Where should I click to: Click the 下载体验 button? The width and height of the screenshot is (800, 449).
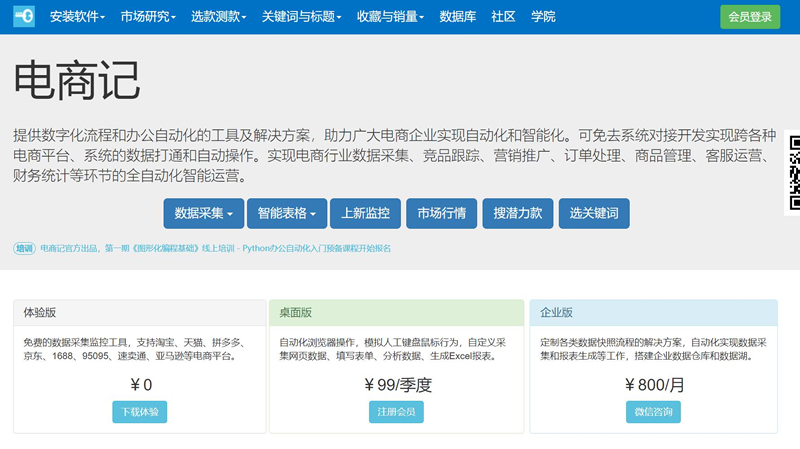pyautogui.click(x=140, y=412)
